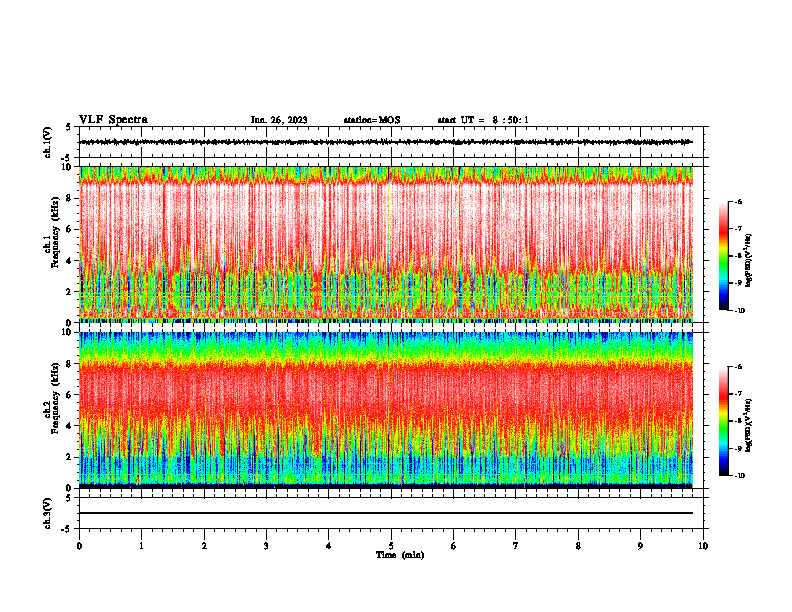Click the time axis tick label "7"

pyautogui.click(x=516, y=546)
